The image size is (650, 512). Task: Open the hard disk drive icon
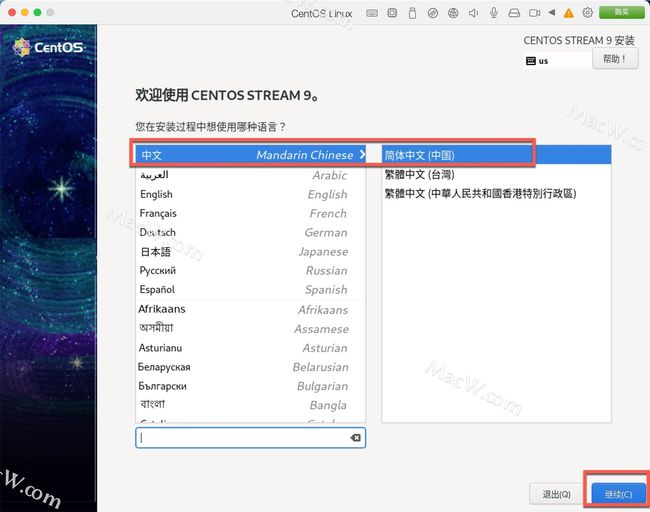point(514,13)
